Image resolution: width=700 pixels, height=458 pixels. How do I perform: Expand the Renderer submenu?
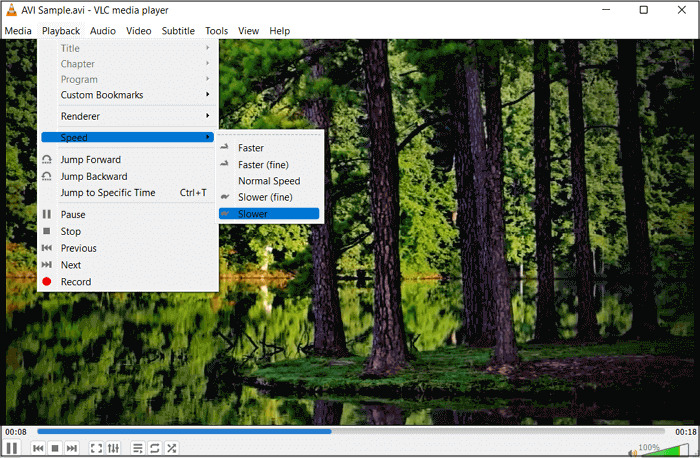tap(127, 116)
